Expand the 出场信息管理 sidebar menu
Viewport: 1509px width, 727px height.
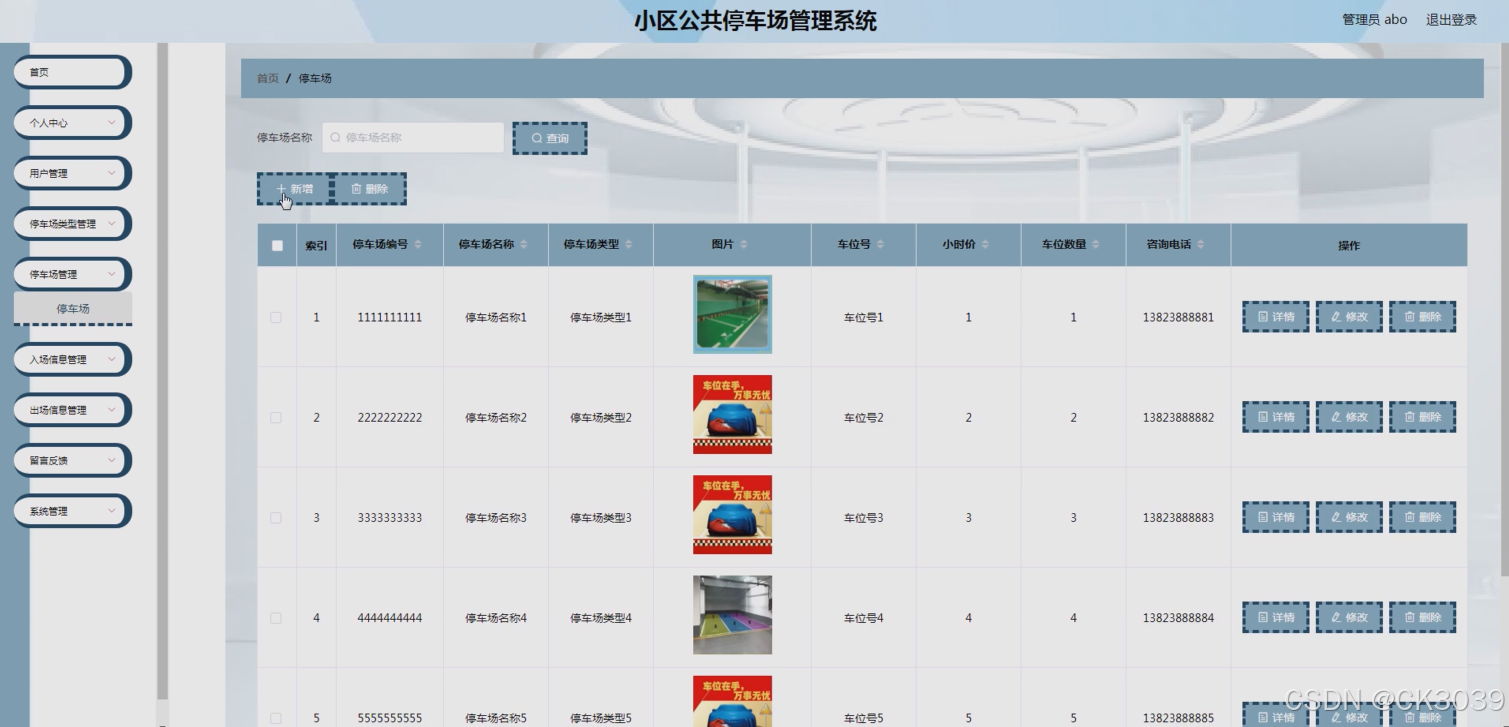pos(71,410)
